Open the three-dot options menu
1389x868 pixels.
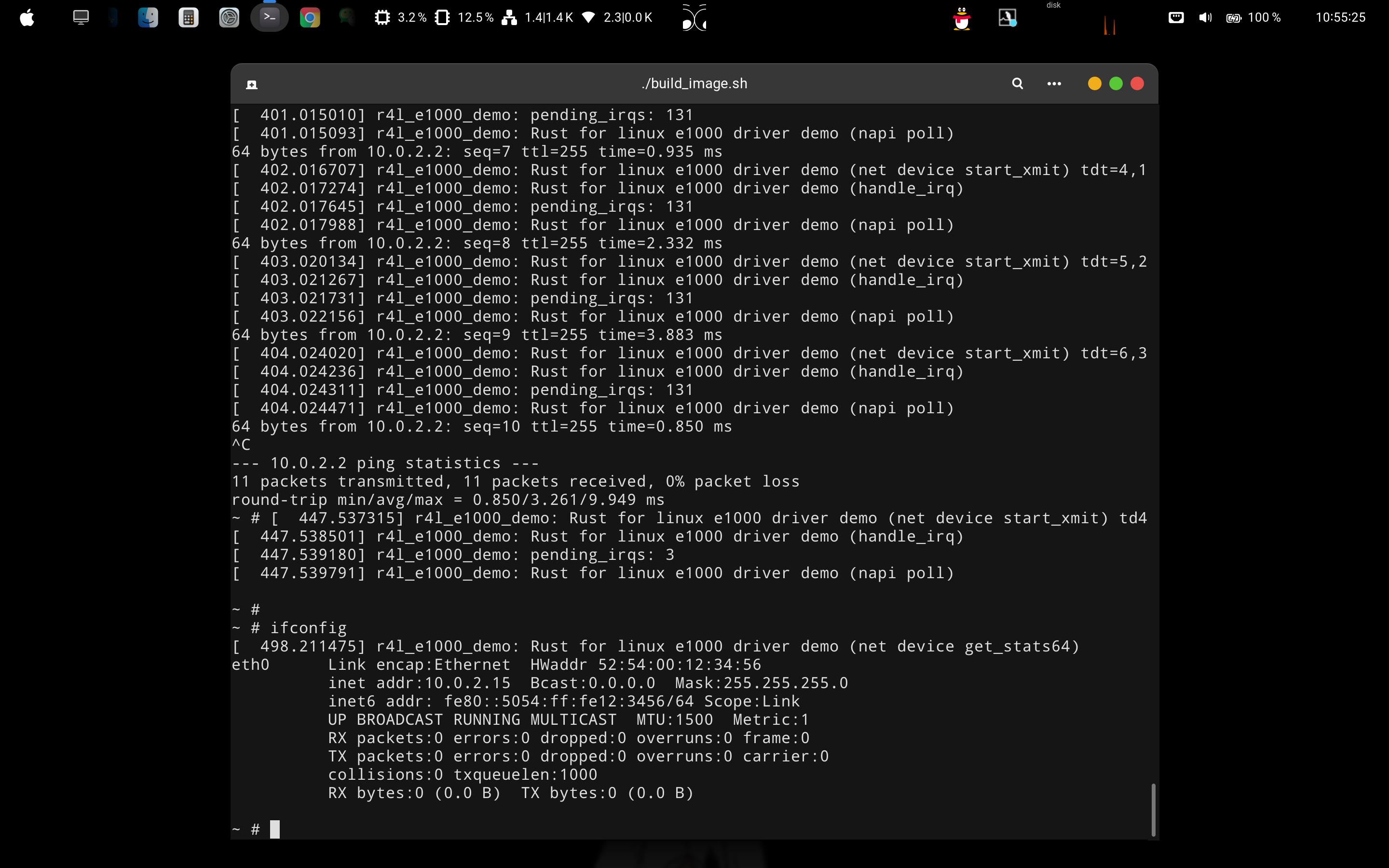coord(1054,84)
